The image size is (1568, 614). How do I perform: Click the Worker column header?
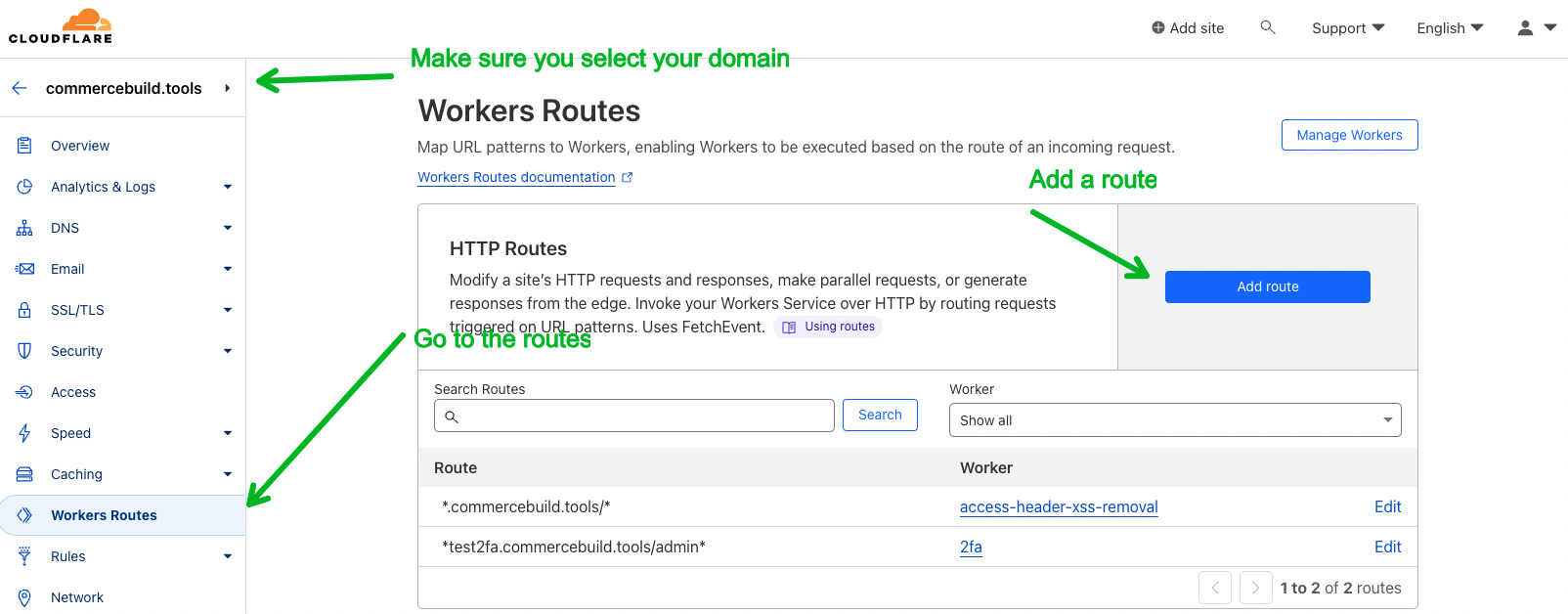click(986, 467)
